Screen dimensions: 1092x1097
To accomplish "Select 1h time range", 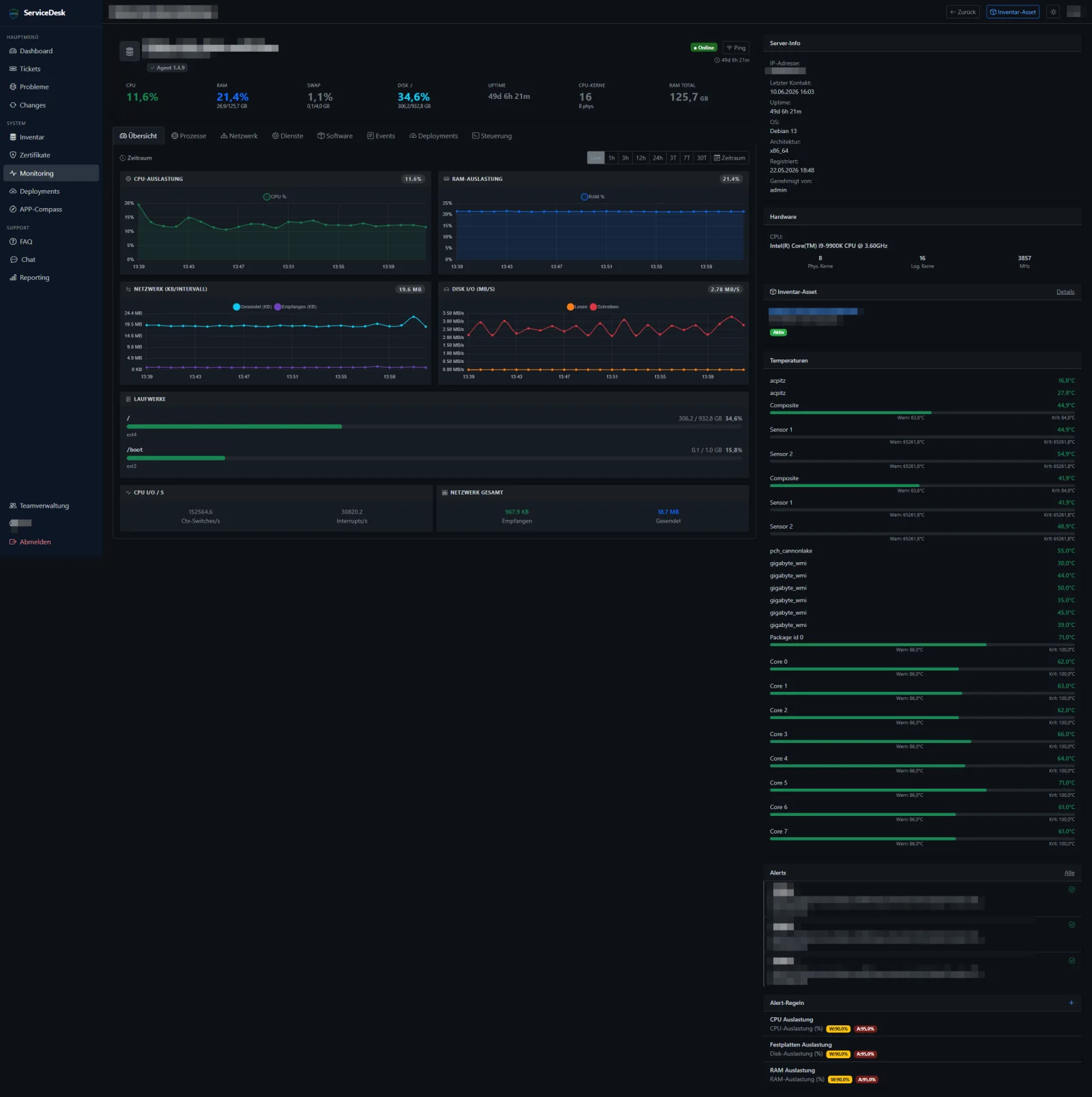I will click(612, 158).
